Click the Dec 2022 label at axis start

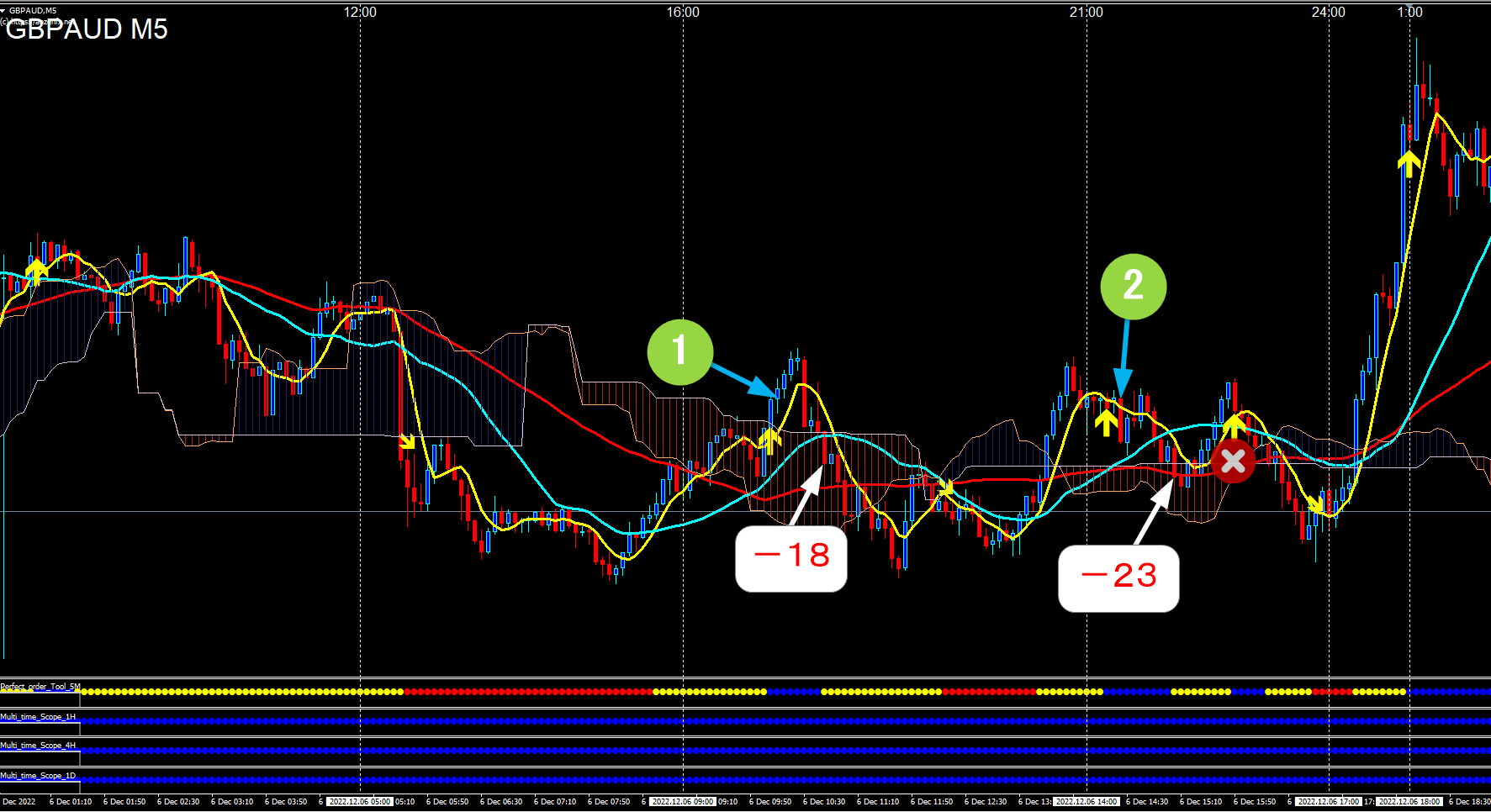coord(18,802)
